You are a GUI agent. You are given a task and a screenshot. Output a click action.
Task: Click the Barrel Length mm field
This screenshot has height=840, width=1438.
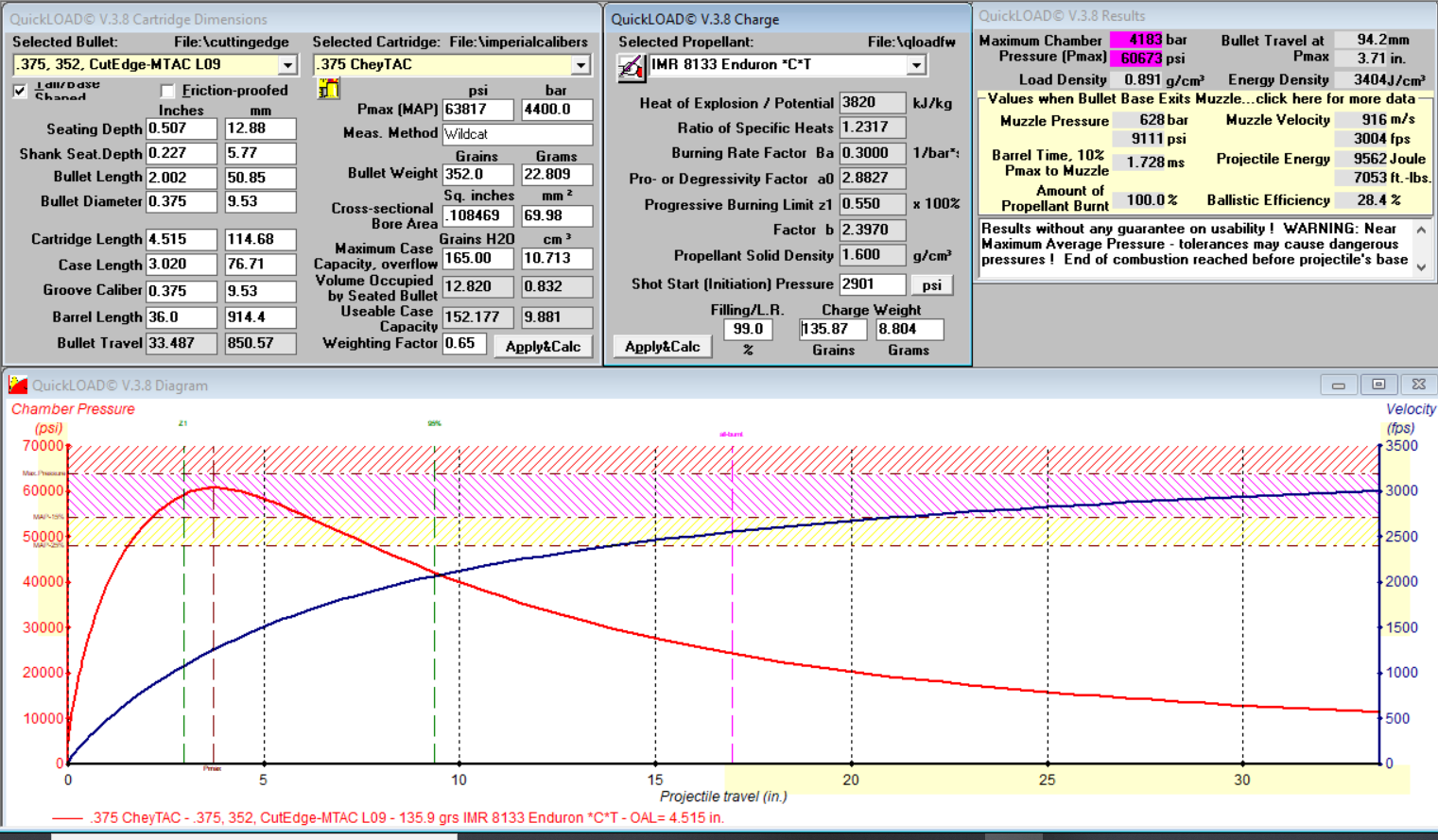(260, 317)
